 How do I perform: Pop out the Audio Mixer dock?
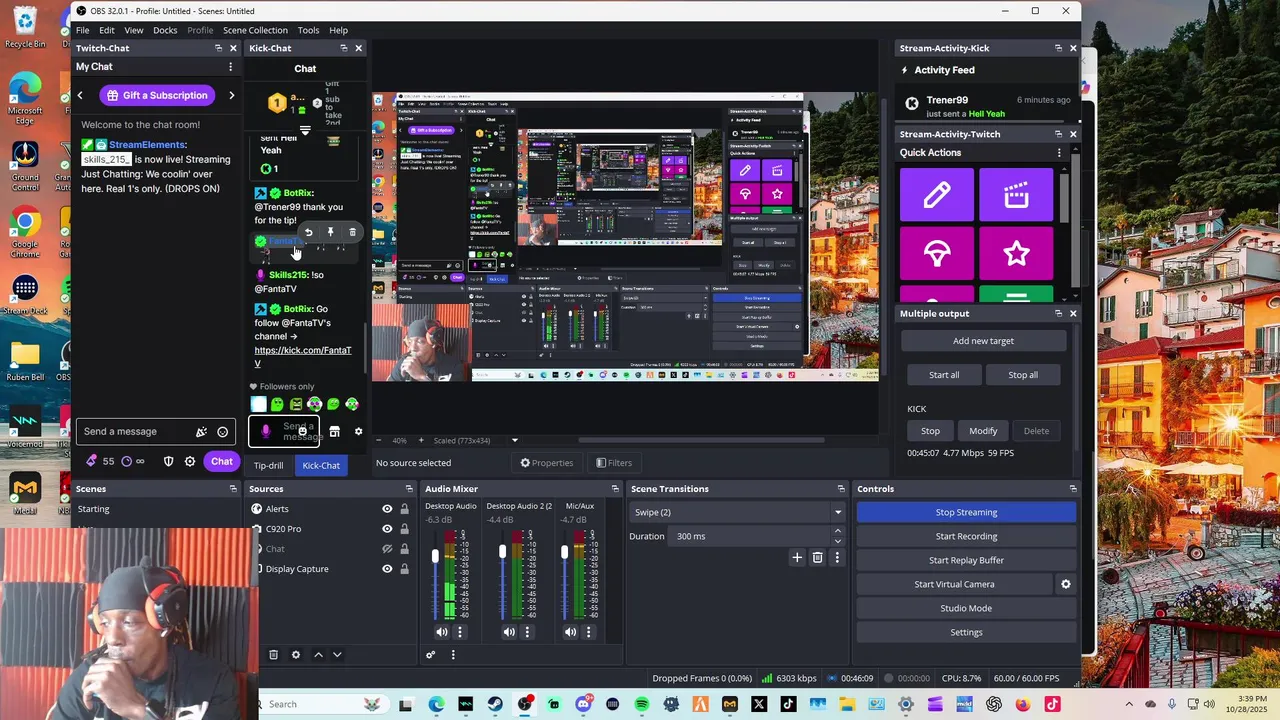(x=615, y=489)
